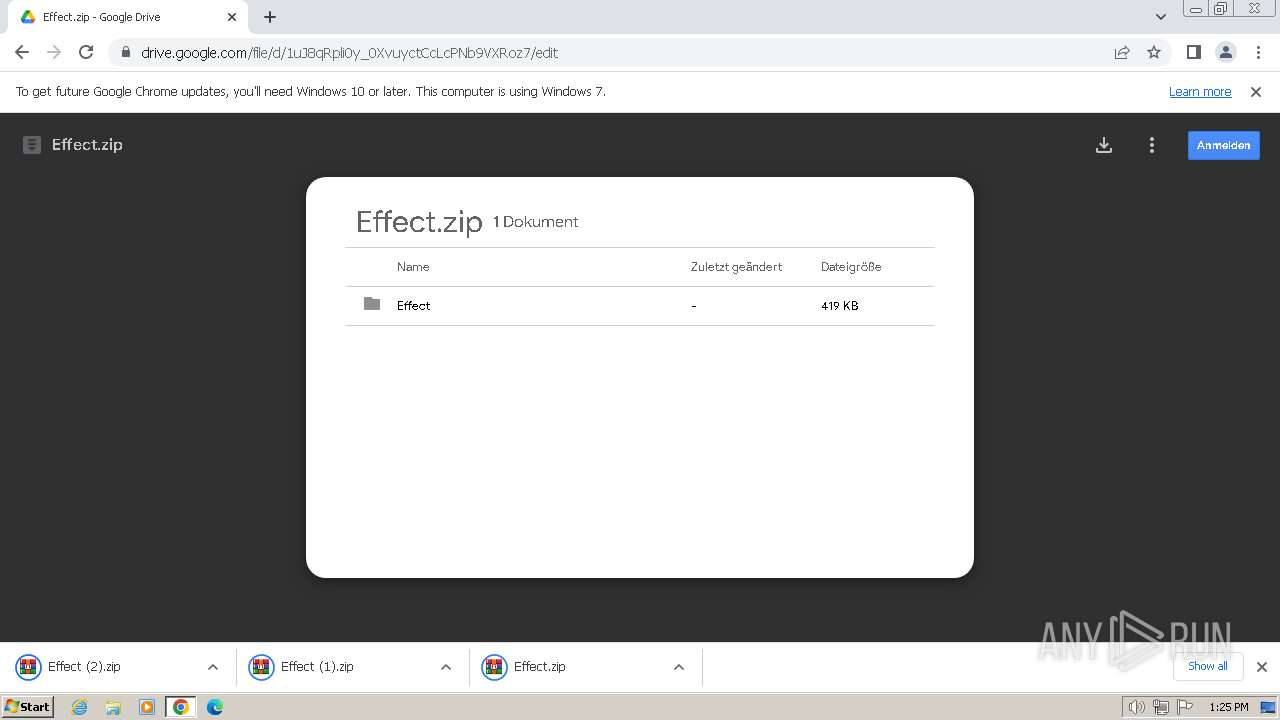The image size is (1280, 720).
Task: Go back to previous page
Action: tap(22, 52)
